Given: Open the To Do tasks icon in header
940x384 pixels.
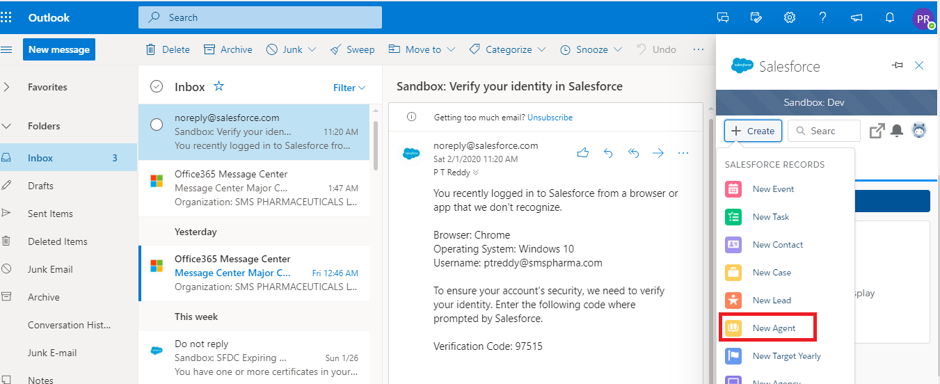Looking at the screenshot, I should pos(756,18).
